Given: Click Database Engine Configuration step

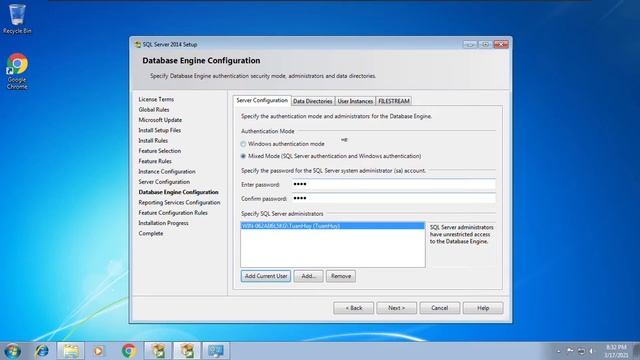Looking at the screenshot, I should tap(178, 192).
